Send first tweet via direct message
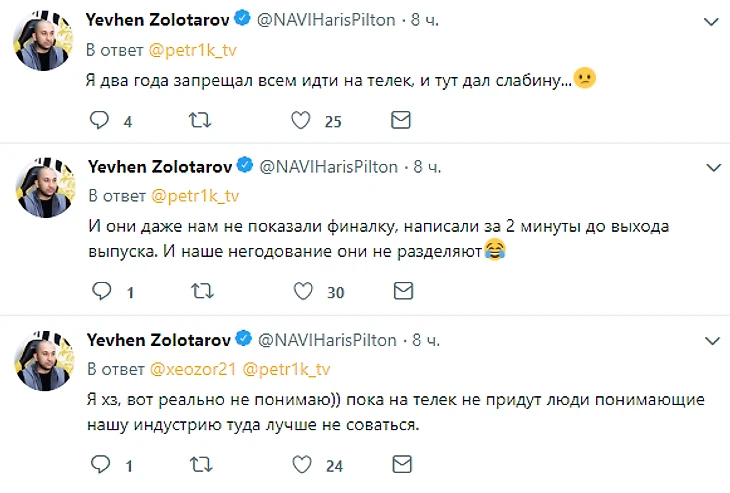The width and height of the screenshot is (730, 493). pos(401,121)
